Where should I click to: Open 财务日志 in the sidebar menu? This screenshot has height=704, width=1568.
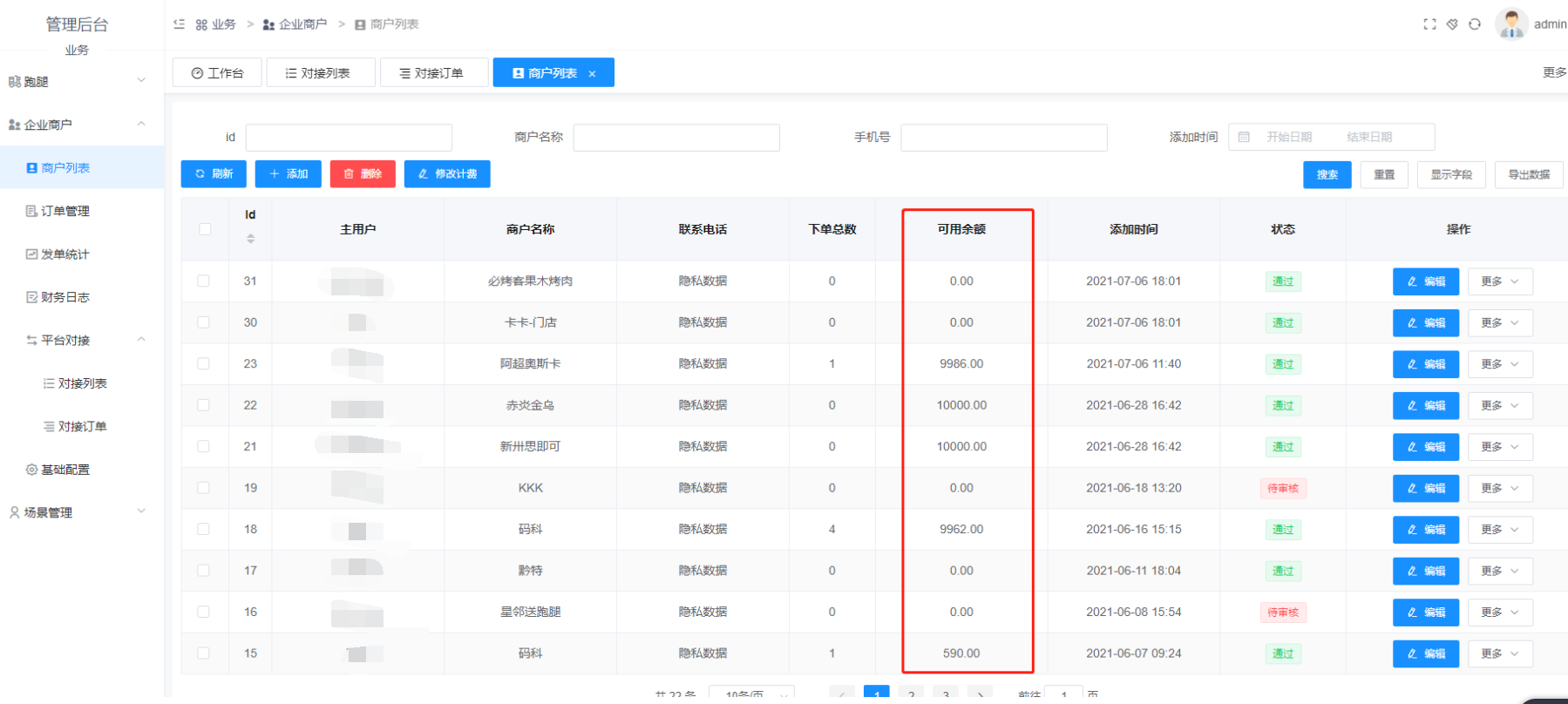[x=65, y=297]
